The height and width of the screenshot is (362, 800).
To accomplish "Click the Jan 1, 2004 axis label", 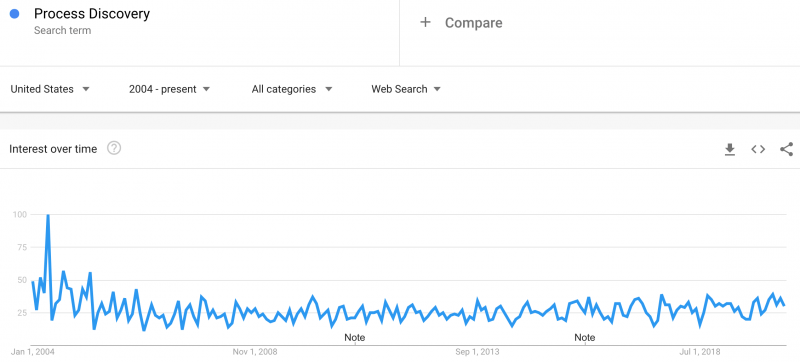I will 33,352.
